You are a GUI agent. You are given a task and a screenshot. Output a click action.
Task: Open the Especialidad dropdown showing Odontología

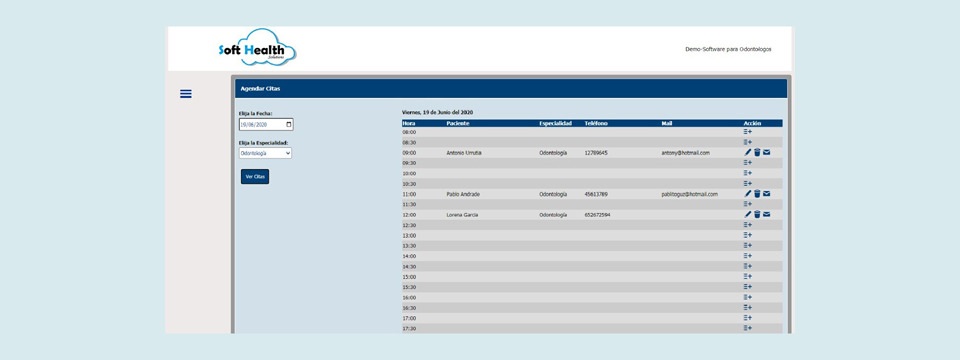coord(265,153)
